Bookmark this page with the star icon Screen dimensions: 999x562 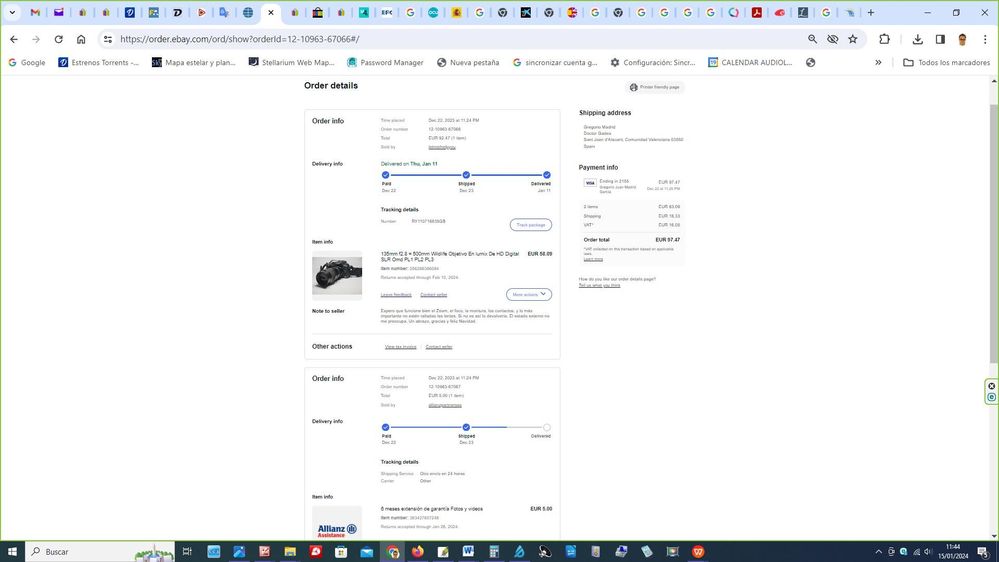pos(852,39)
